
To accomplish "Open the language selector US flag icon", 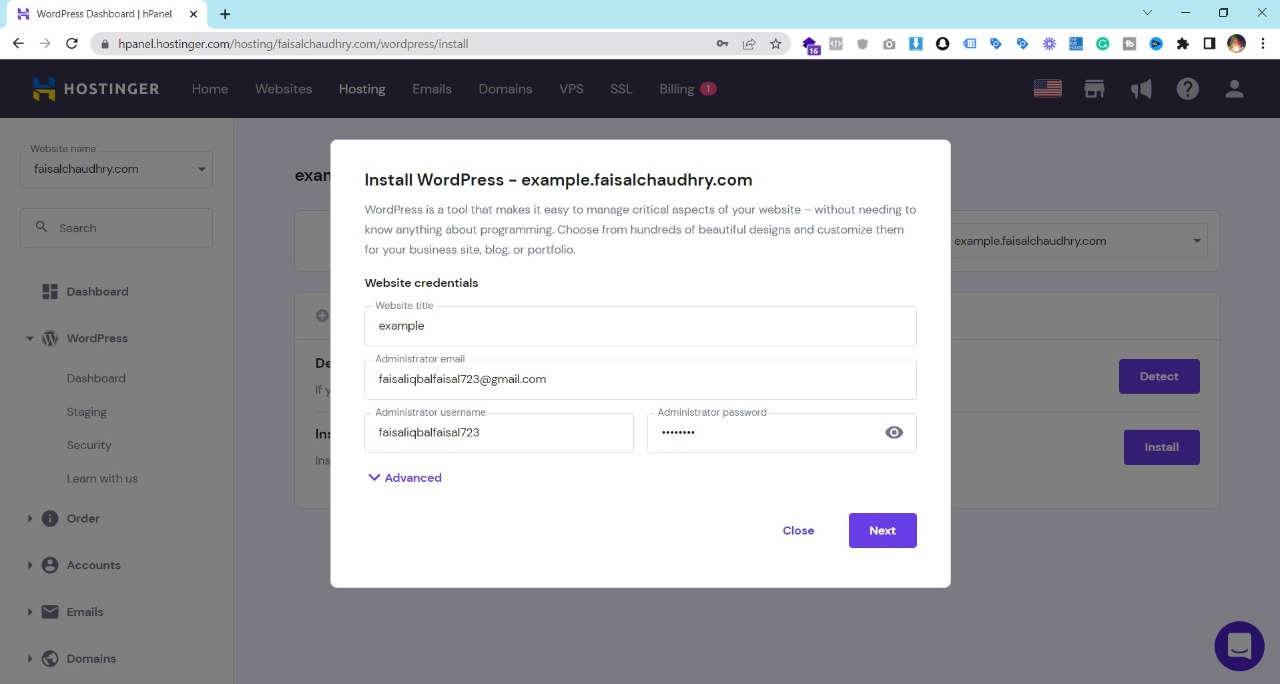I will 1047,89.
